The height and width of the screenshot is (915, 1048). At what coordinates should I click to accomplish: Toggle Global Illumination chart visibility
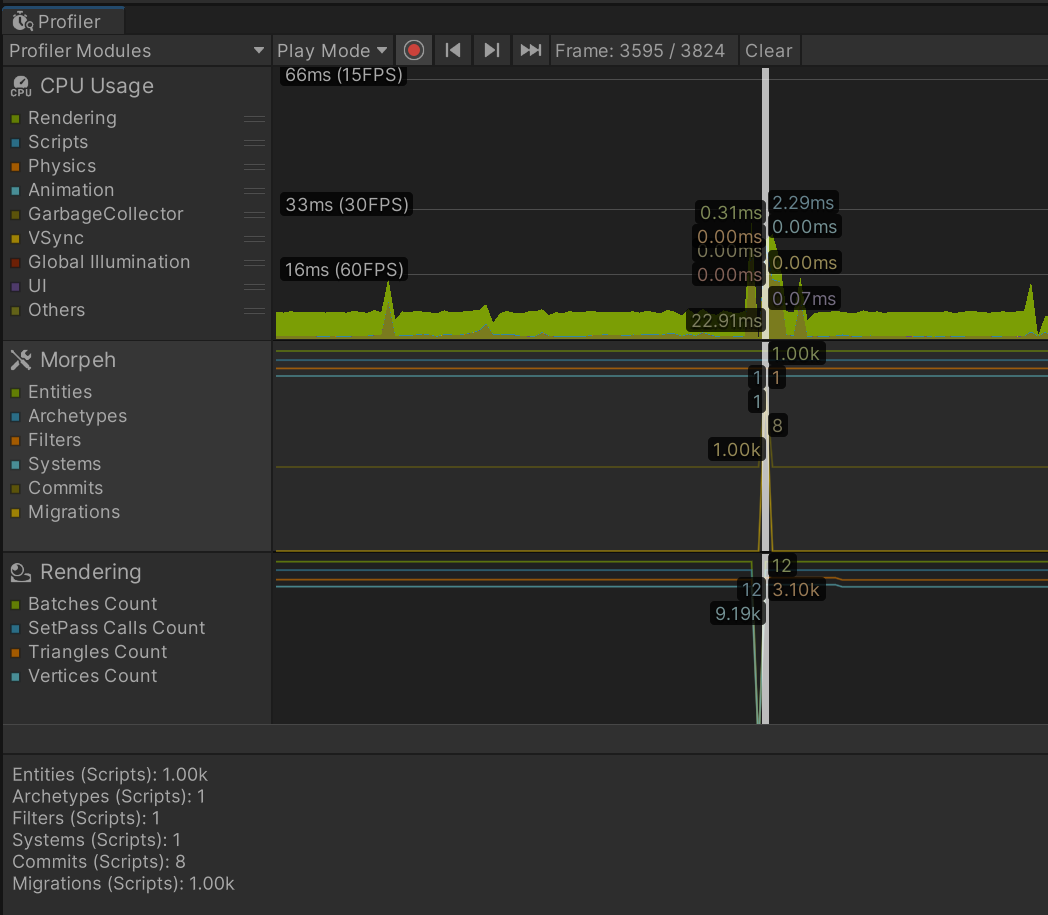[15, 263]
